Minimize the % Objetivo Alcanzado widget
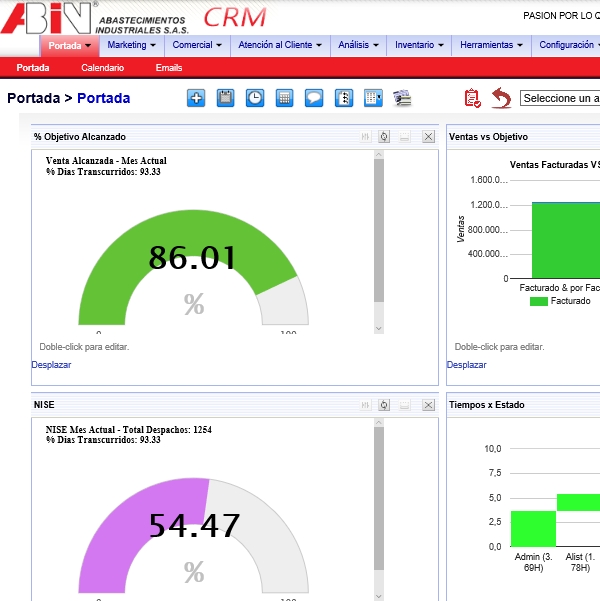 (404, 136)
